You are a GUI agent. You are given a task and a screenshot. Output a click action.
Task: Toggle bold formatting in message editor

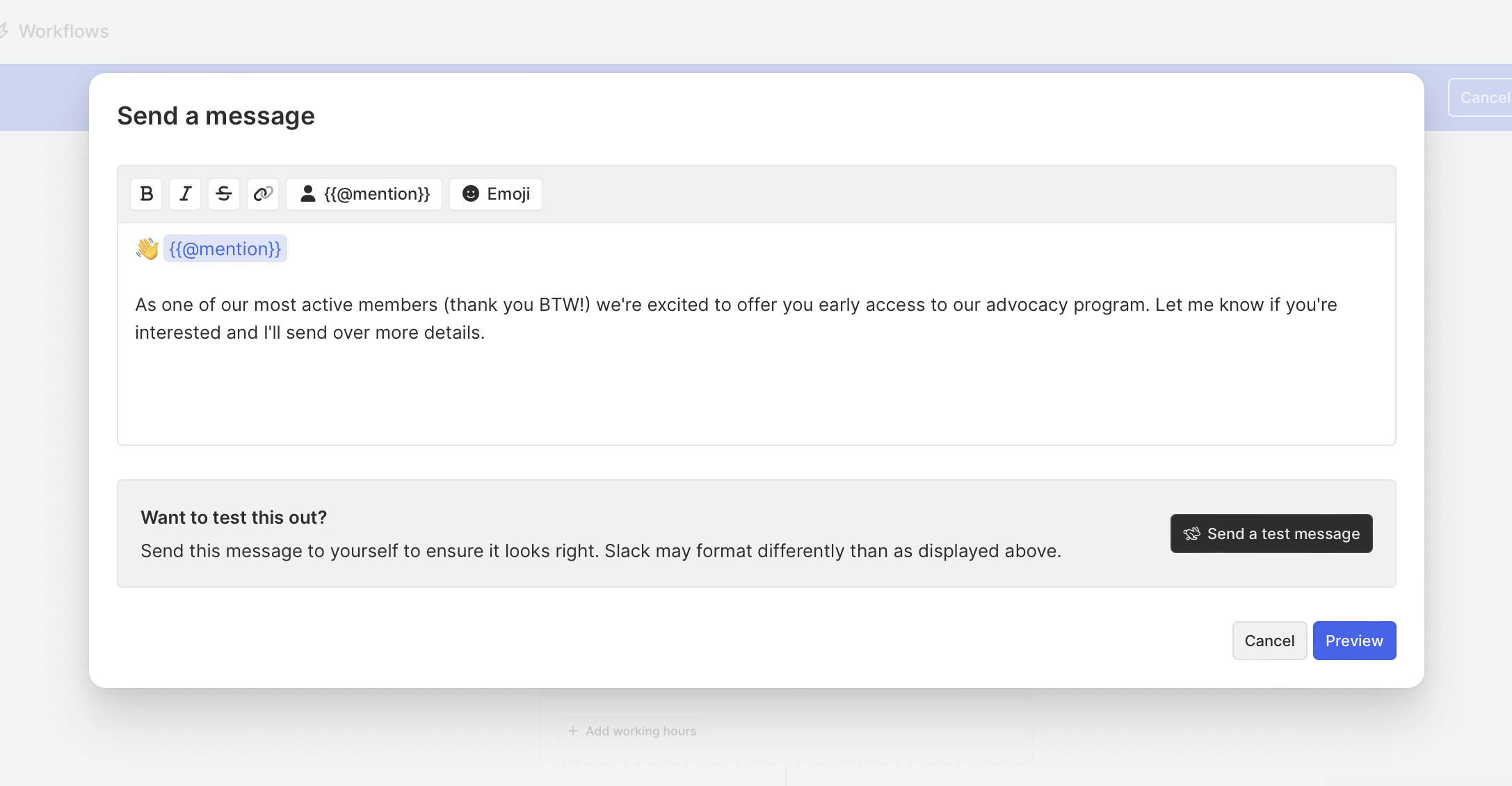pos(146,194)
